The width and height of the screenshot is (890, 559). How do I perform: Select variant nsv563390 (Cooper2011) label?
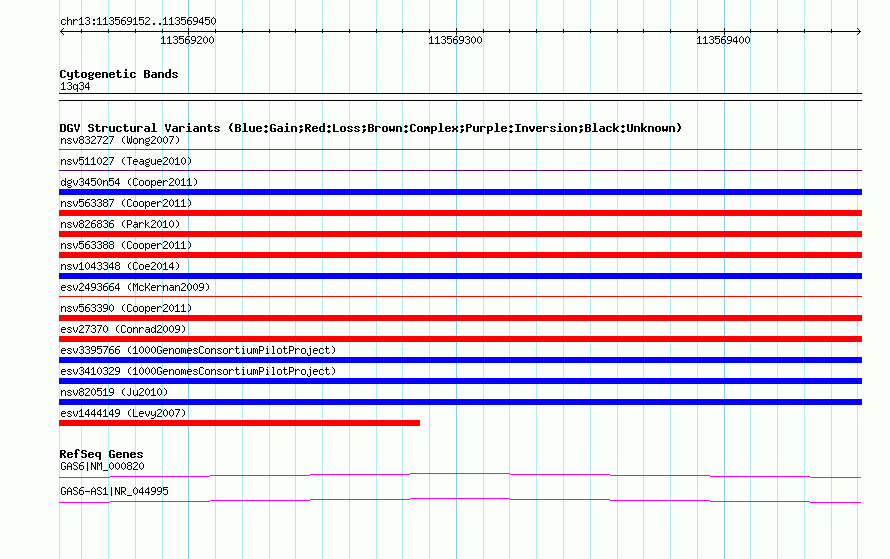pos(126,308)
